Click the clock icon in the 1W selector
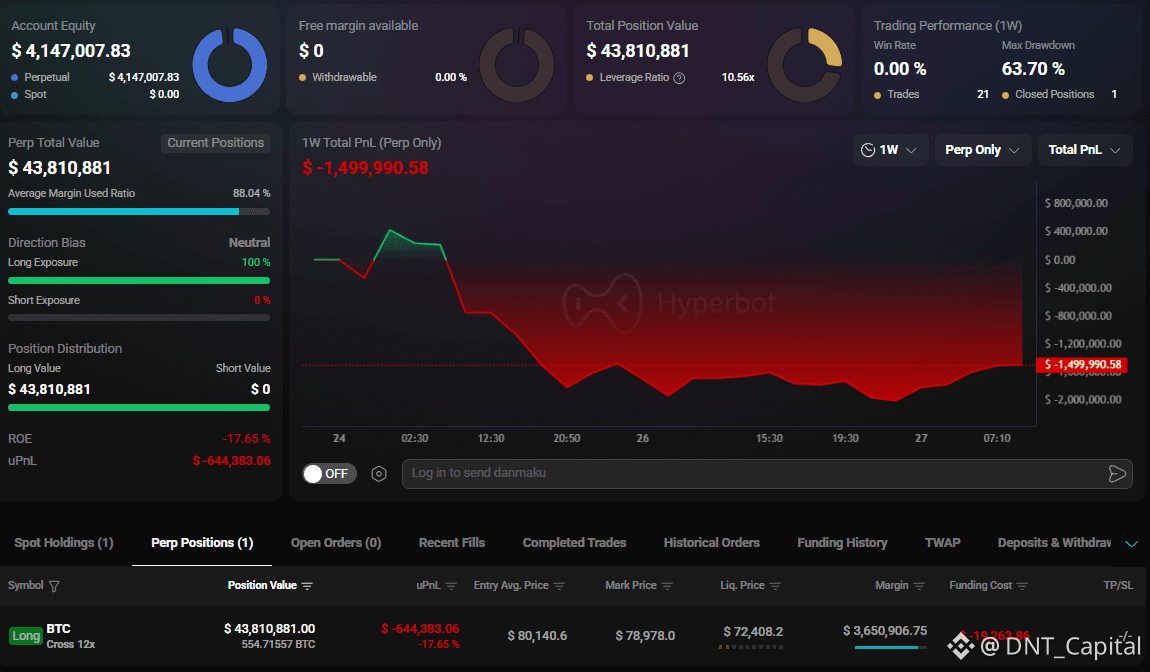Image resolution: width=1150 pixels, height=672 pixels. [868, 150]
